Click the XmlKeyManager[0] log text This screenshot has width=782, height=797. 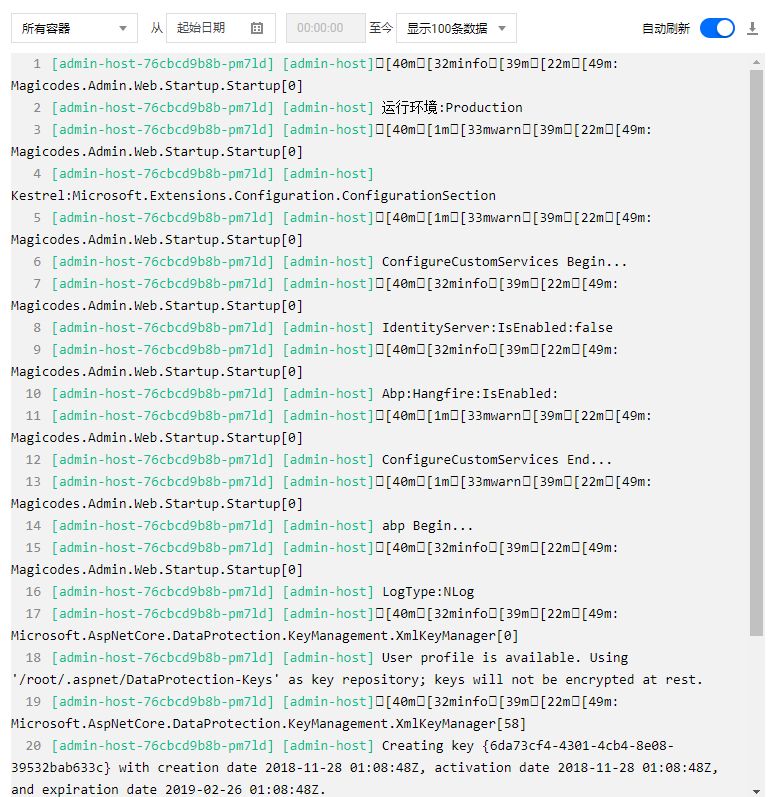pos(264,636)
